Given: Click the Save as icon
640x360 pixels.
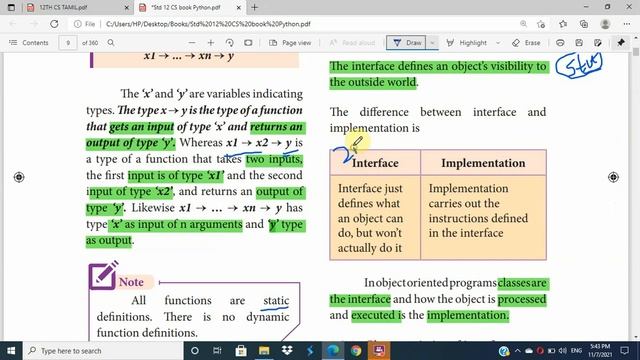Looking at the screenshot, I should click(x=598, y=42).
